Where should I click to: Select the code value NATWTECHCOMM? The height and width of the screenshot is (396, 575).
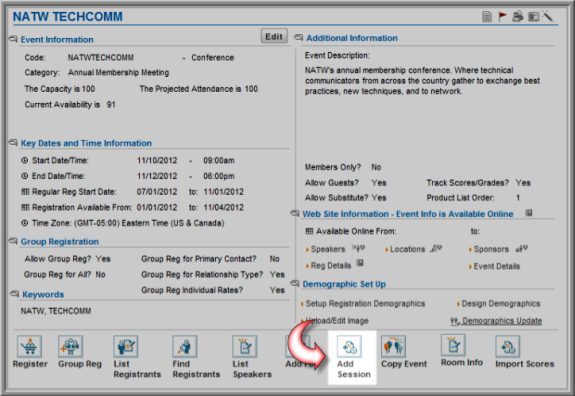coord(101,58)
